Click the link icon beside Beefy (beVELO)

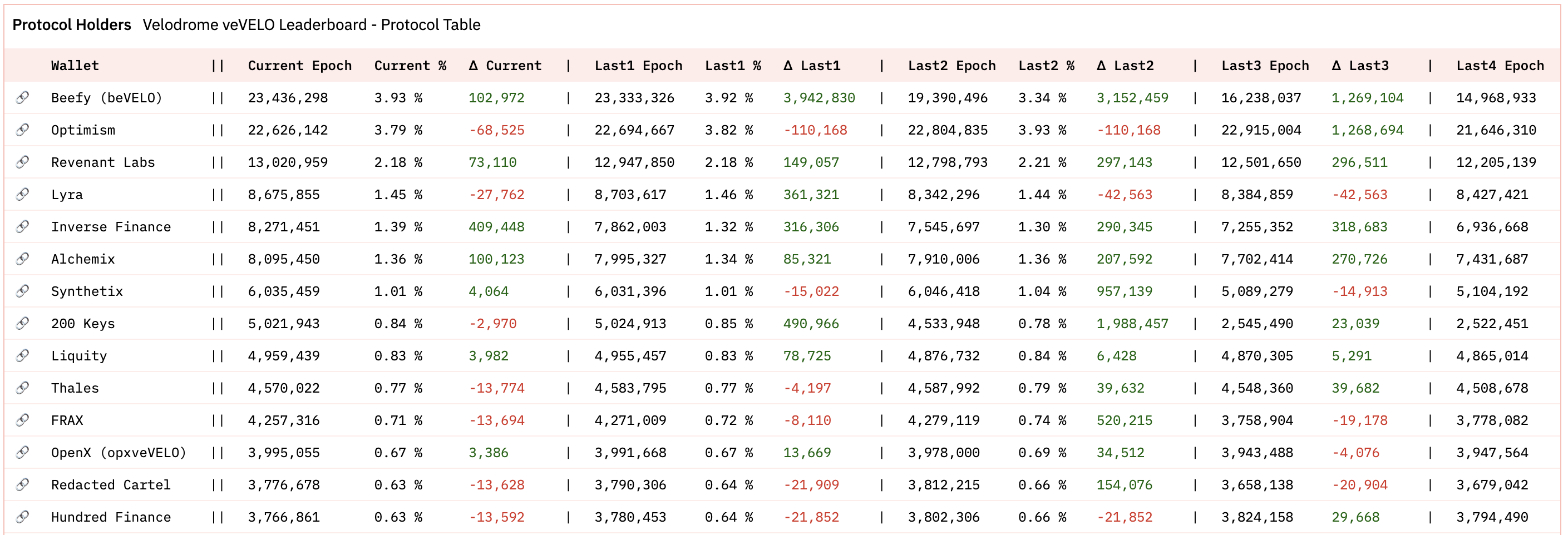coord(22,97)
